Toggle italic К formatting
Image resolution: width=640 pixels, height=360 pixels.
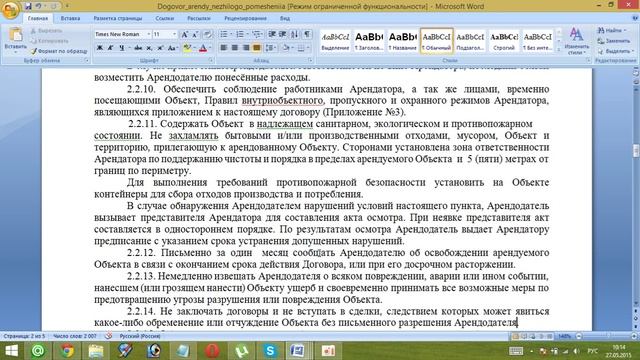[x=110, y=48]
